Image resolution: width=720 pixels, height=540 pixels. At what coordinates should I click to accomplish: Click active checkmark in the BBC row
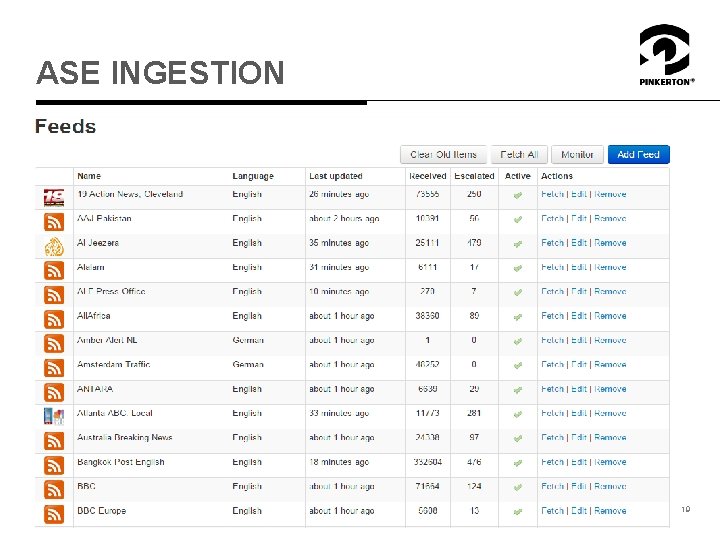point(518,487)
